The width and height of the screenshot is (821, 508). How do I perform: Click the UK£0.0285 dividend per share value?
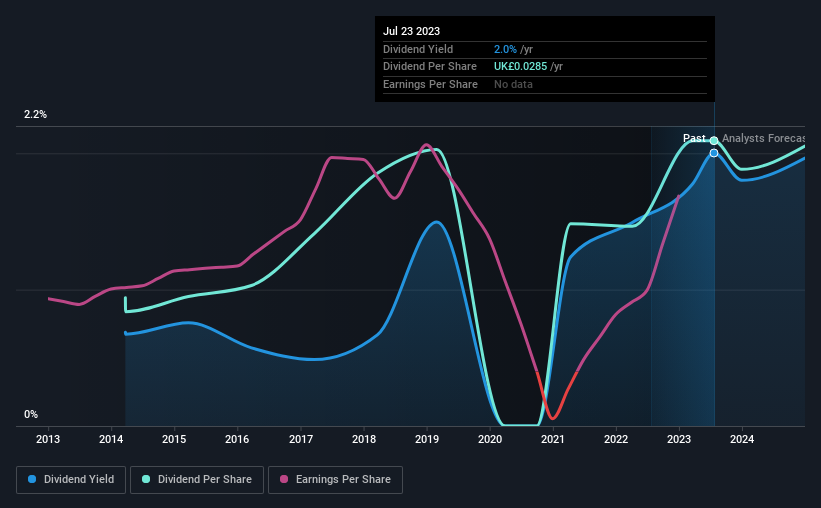click(520, 67)
